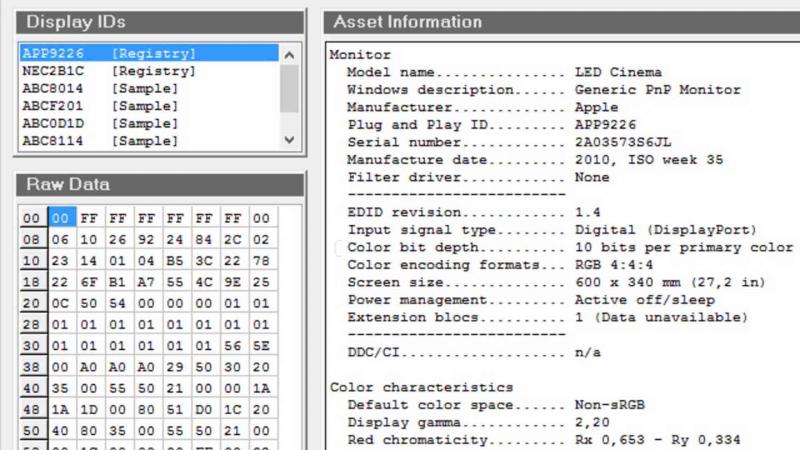Image resolution: width=800 pixels, height=450 pixels.
Task: Select byte 06 in row 08
Action: pos(62,239)
